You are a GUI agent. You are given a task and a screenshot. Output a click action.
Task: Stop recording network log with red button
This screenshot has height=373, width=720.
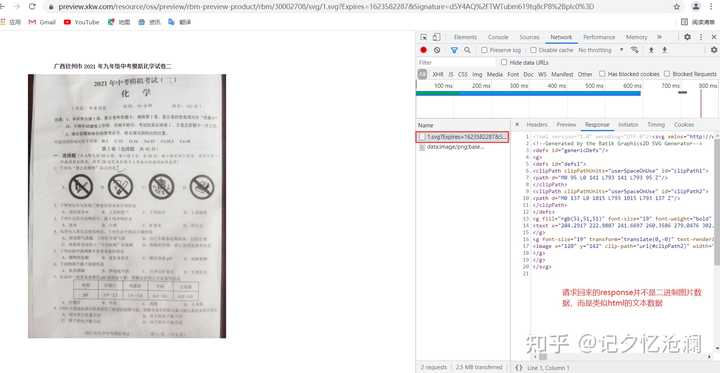pyautogui.click(x=423, y=50)
